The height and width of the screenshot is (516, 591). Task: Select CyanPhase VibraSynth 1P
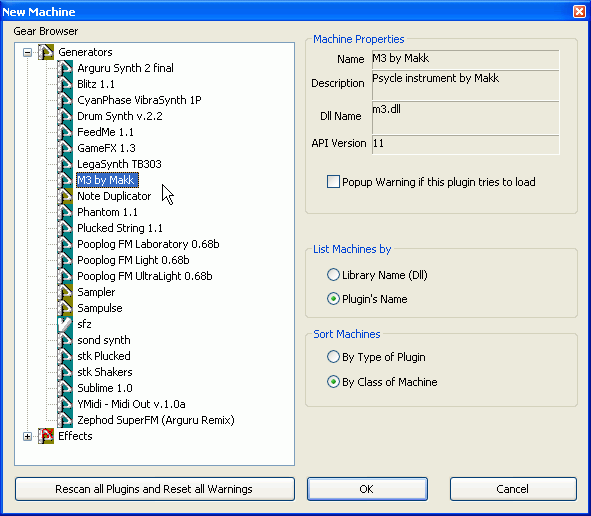tap(139, 100)
